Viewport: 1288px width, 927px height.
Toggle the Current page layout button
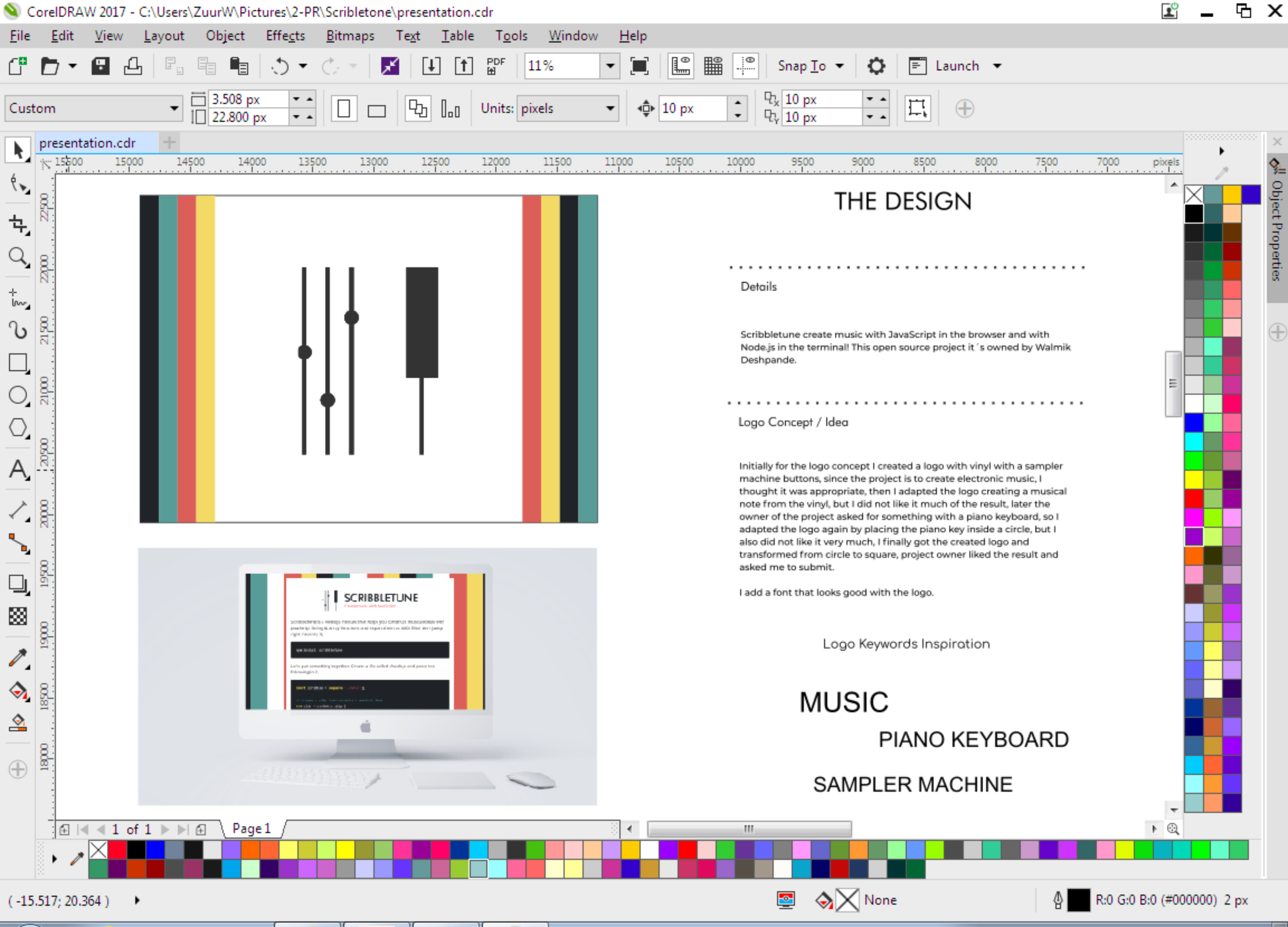[450, 108]
